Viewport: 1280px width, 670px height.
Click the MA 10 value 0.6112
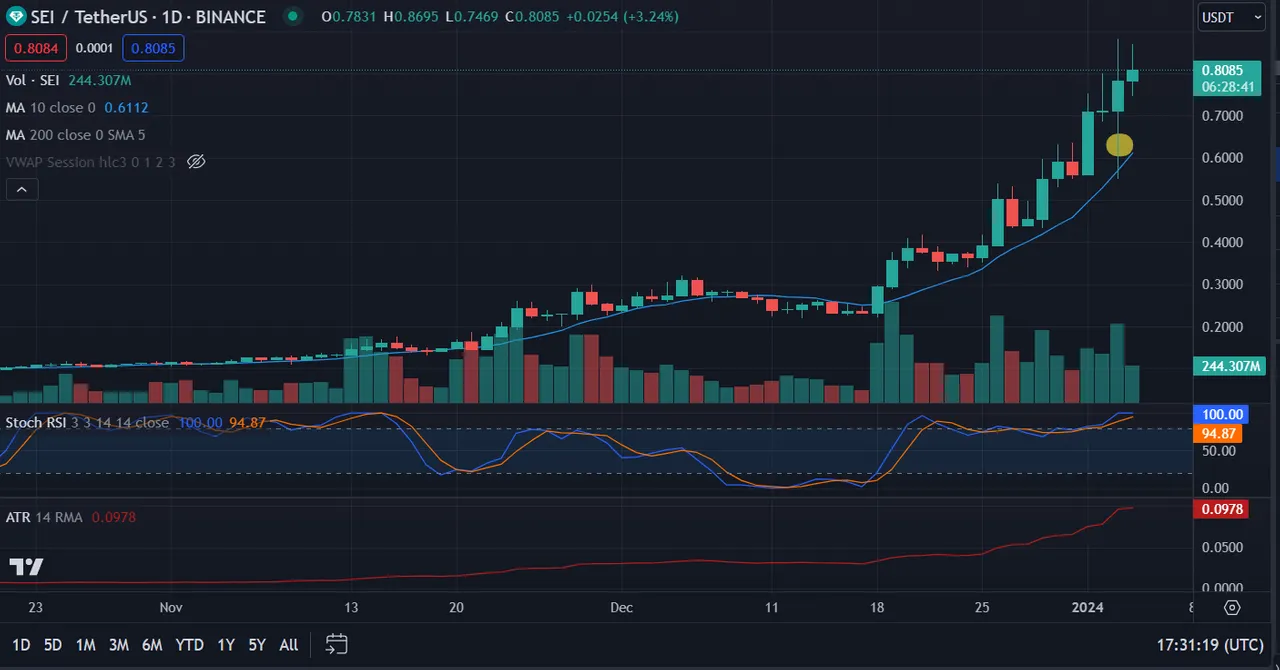[x=126, y=107]
